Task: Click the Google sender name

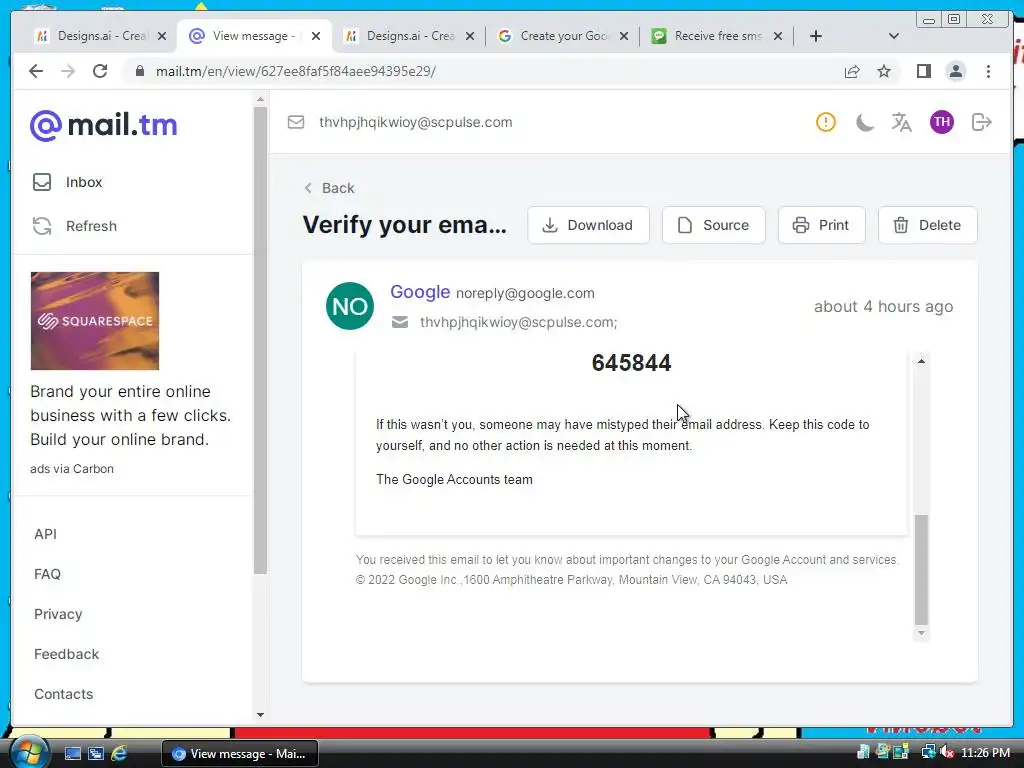Action: (420, 292)
